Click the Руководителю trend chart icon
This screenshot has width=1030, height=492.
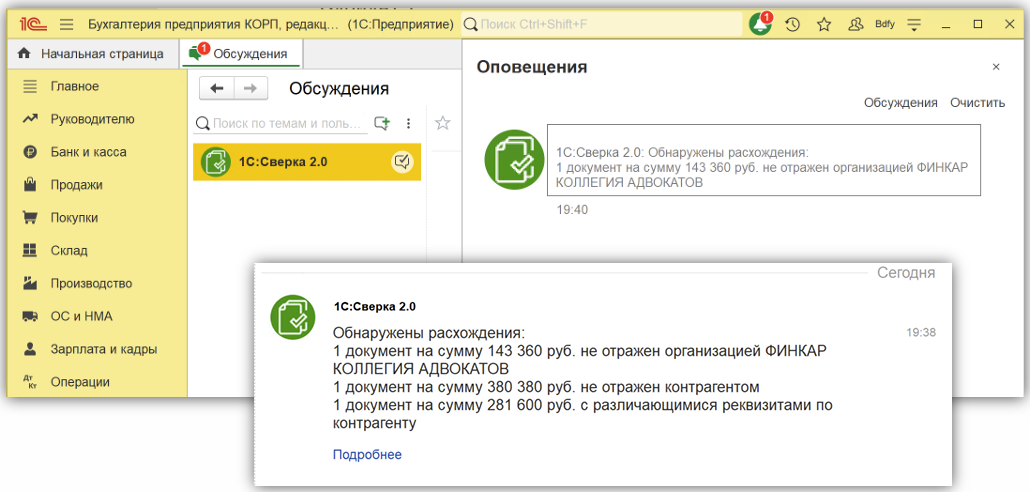pos(30,119)
